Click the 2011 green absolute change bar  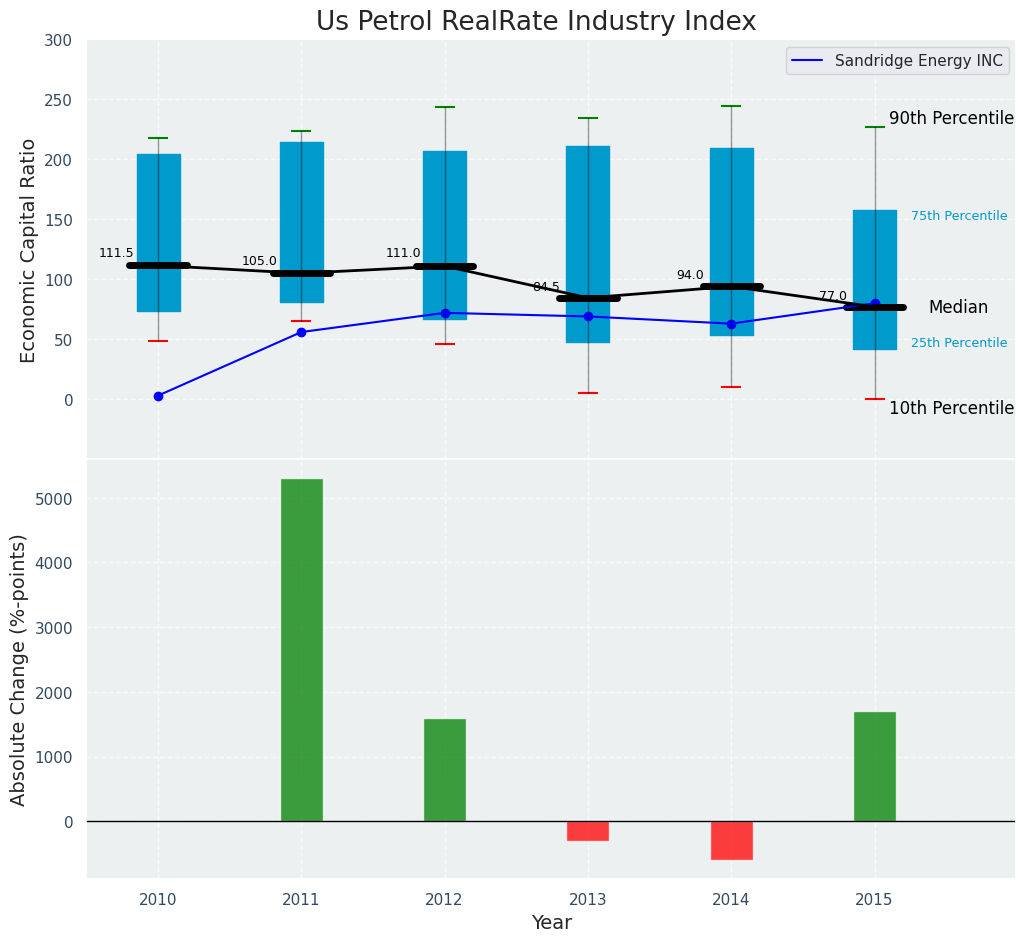point(301,650)
